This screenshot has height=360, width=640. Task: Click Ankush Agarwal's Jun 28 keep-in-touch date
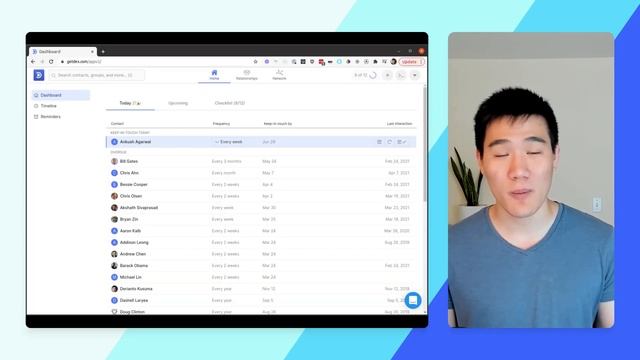(269, 142)
